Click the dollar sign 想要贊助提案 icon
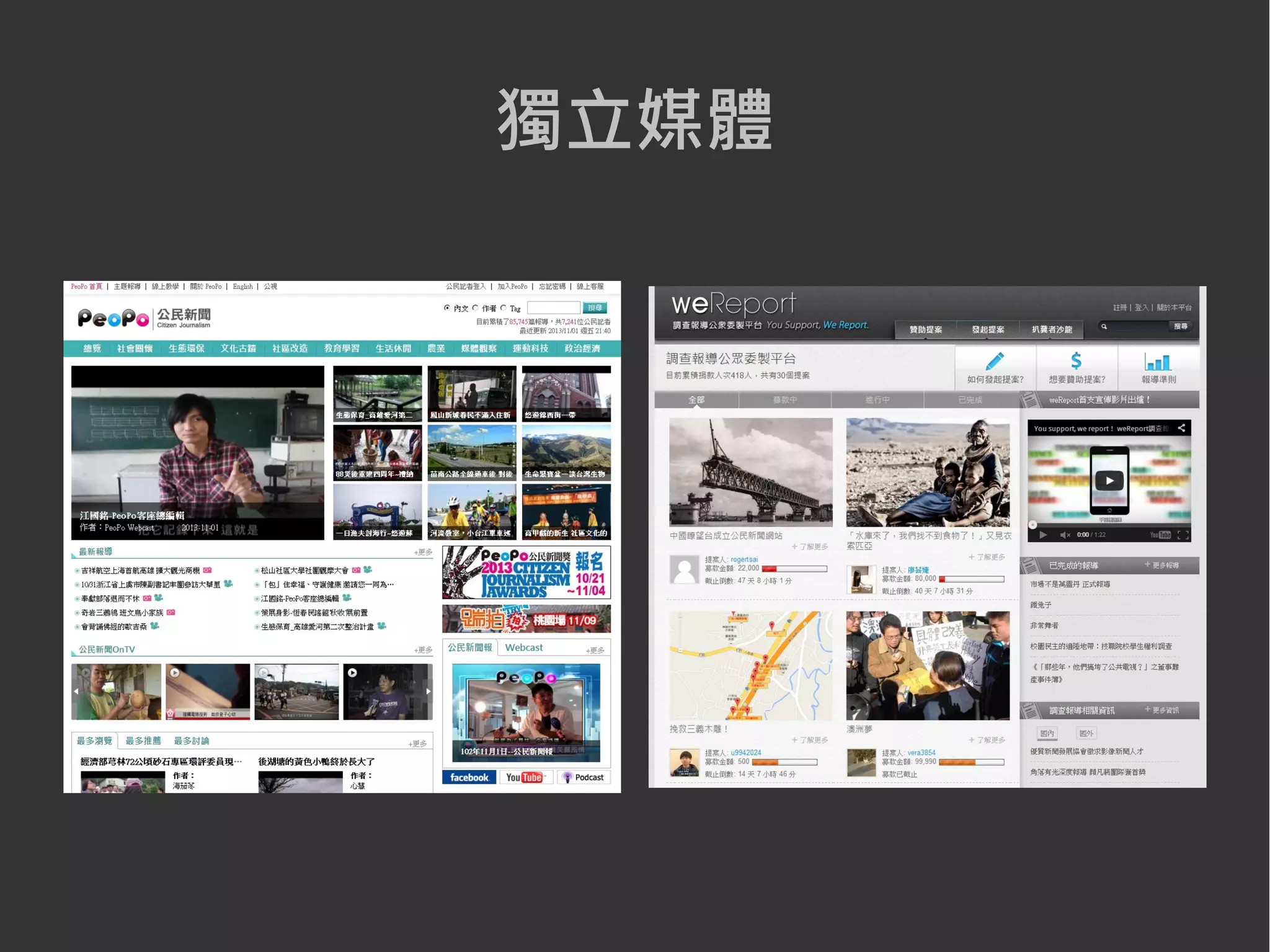 [1076, 361]
